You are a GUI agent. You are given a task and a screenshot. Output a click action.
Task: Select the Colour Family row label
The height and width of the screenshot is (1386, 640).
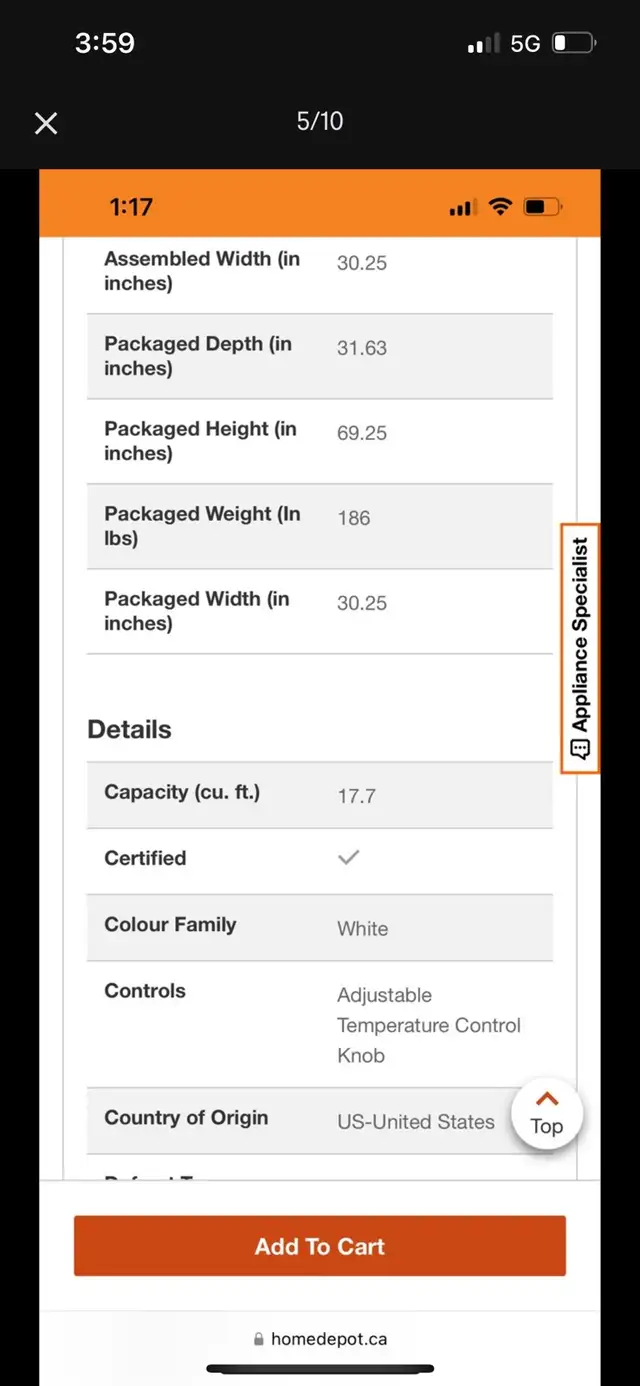[170, 925]
